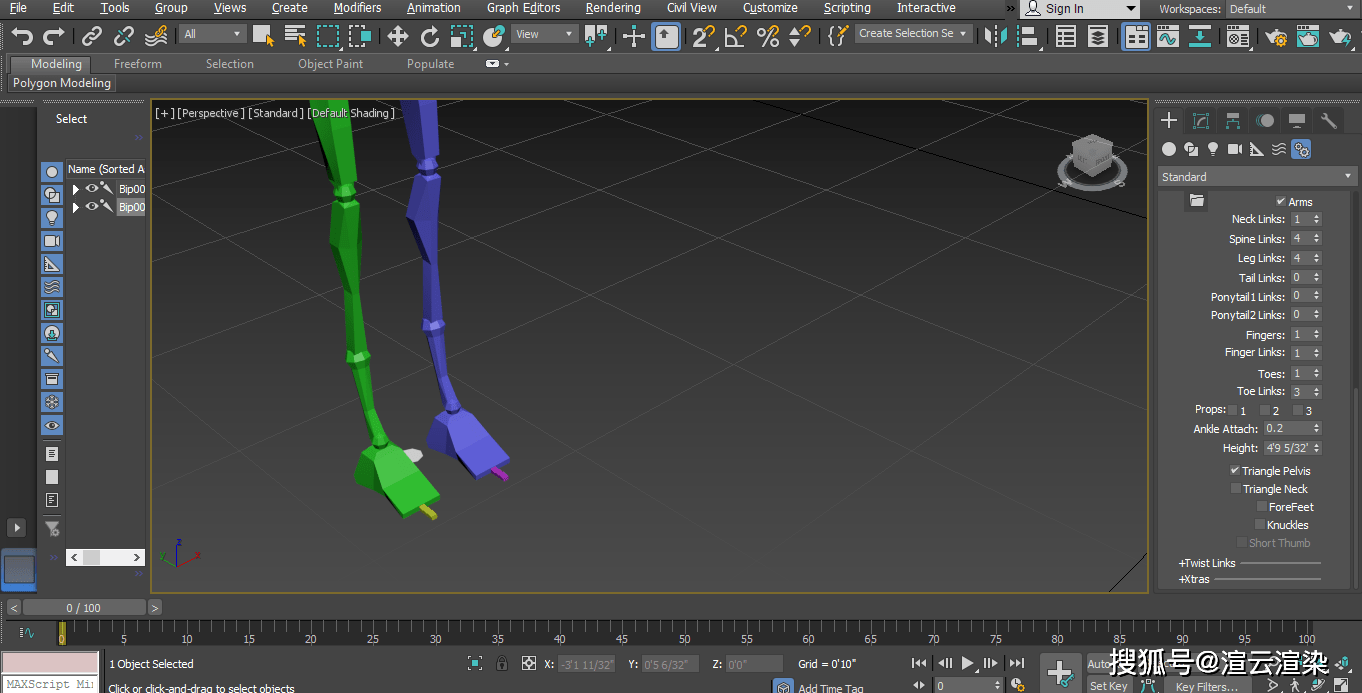The height and width of the screenshot is (693, 1362).
Task: Click the Set Key button
Action: 1108,686
